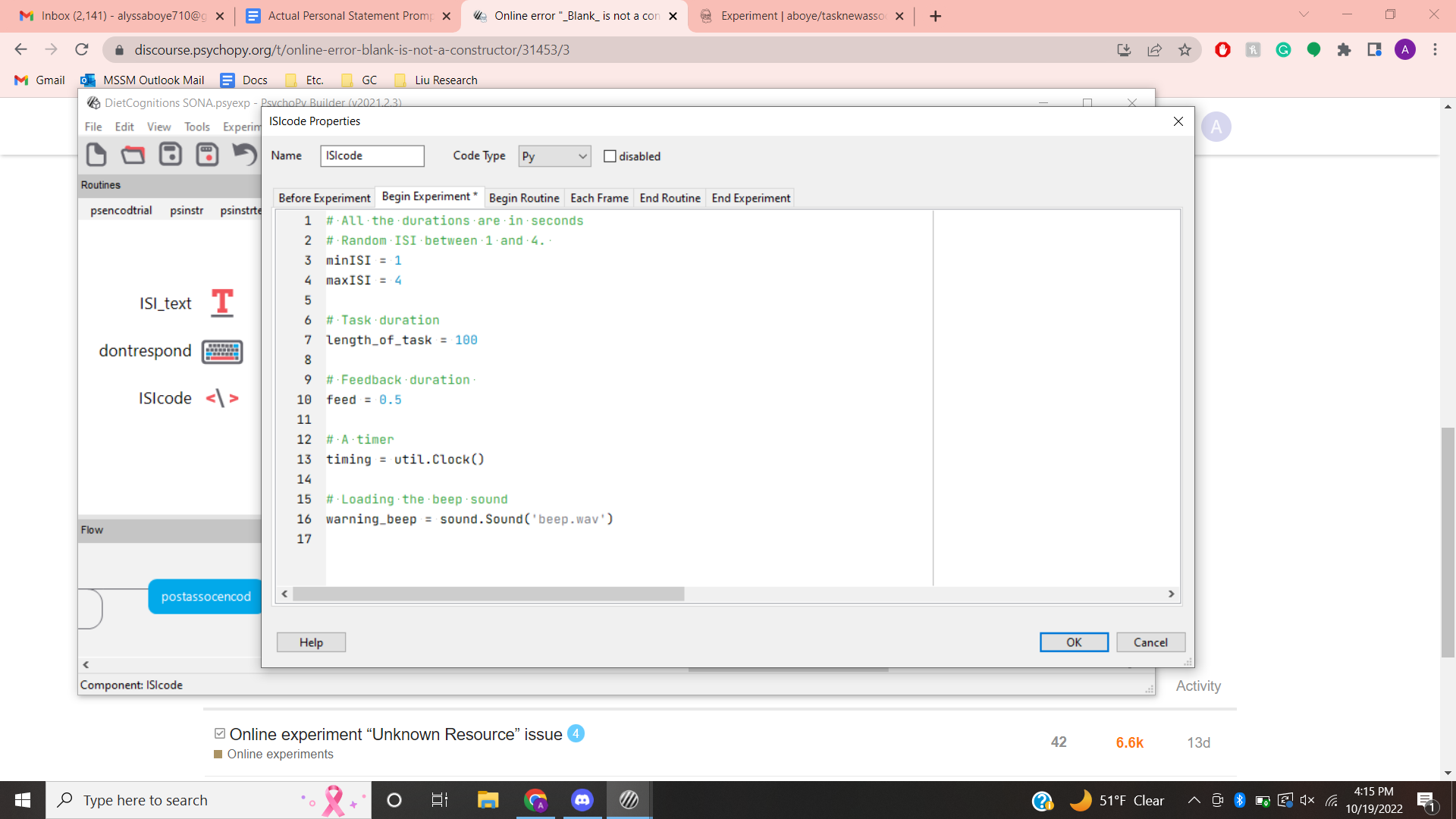Switch to the End Routine tab

point(670,198)
